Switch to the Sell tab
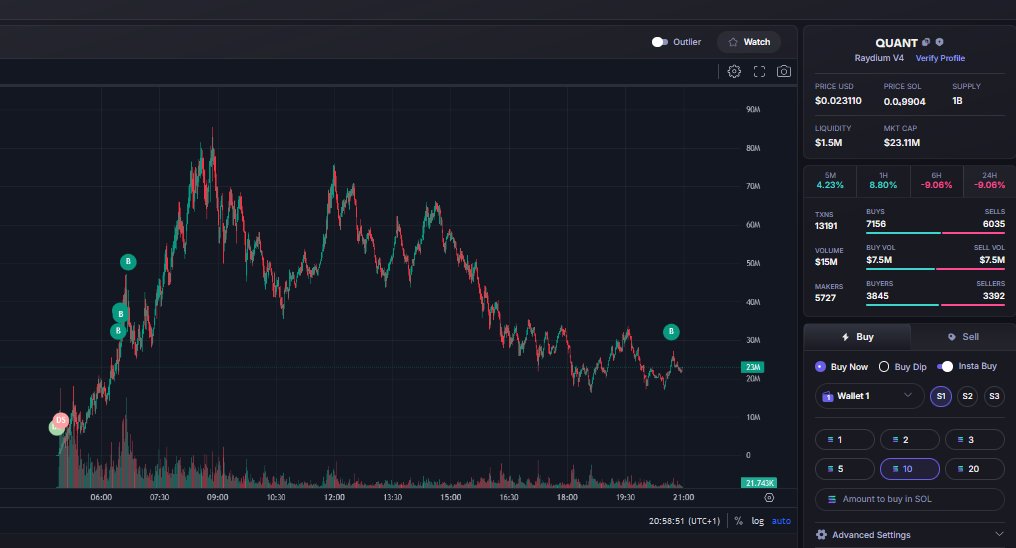Viewport: 1016px width, 548px height. [963, 337]
